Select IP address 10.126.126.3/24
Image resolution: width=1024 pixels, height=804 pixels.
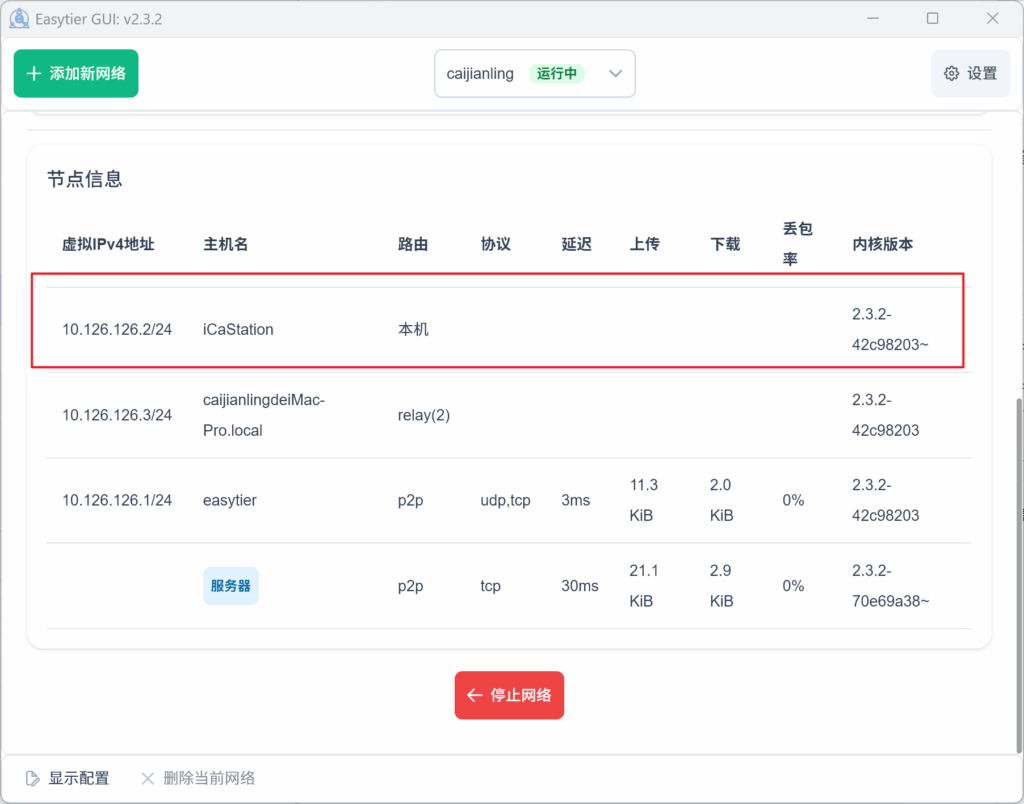click(117, 415)
